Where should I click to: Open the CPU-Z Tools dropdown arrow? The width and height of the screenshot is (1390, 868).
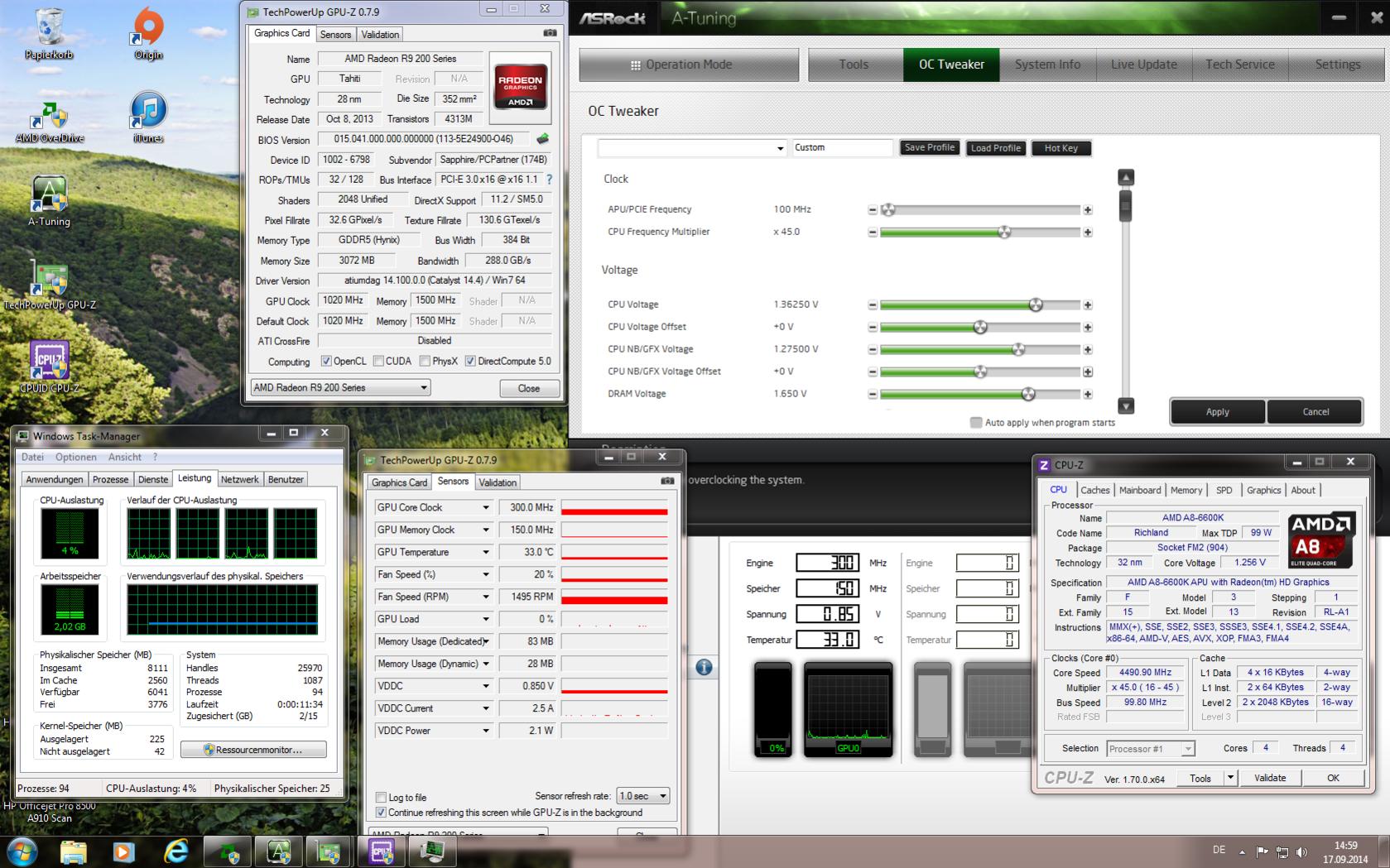(x=1230, y=778)
